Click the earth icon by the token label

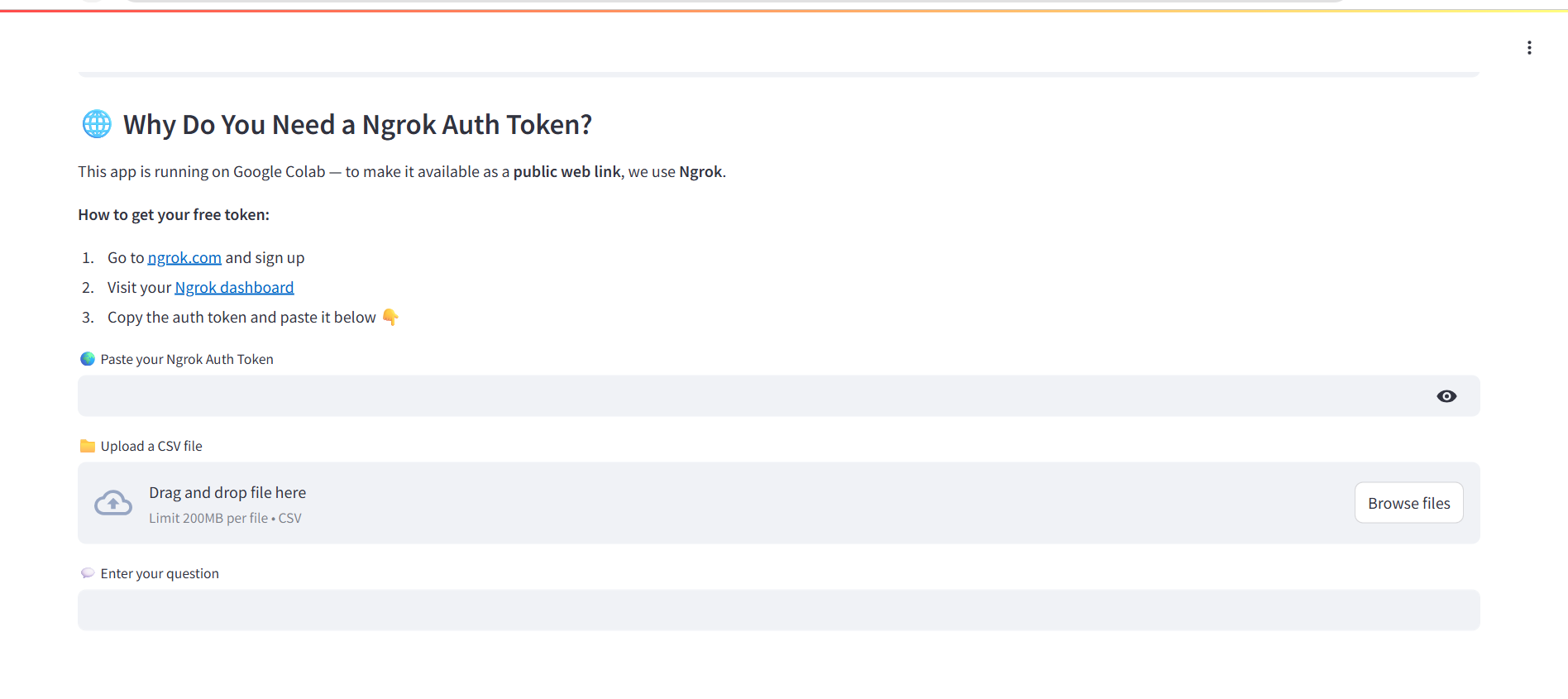[88, 359]
